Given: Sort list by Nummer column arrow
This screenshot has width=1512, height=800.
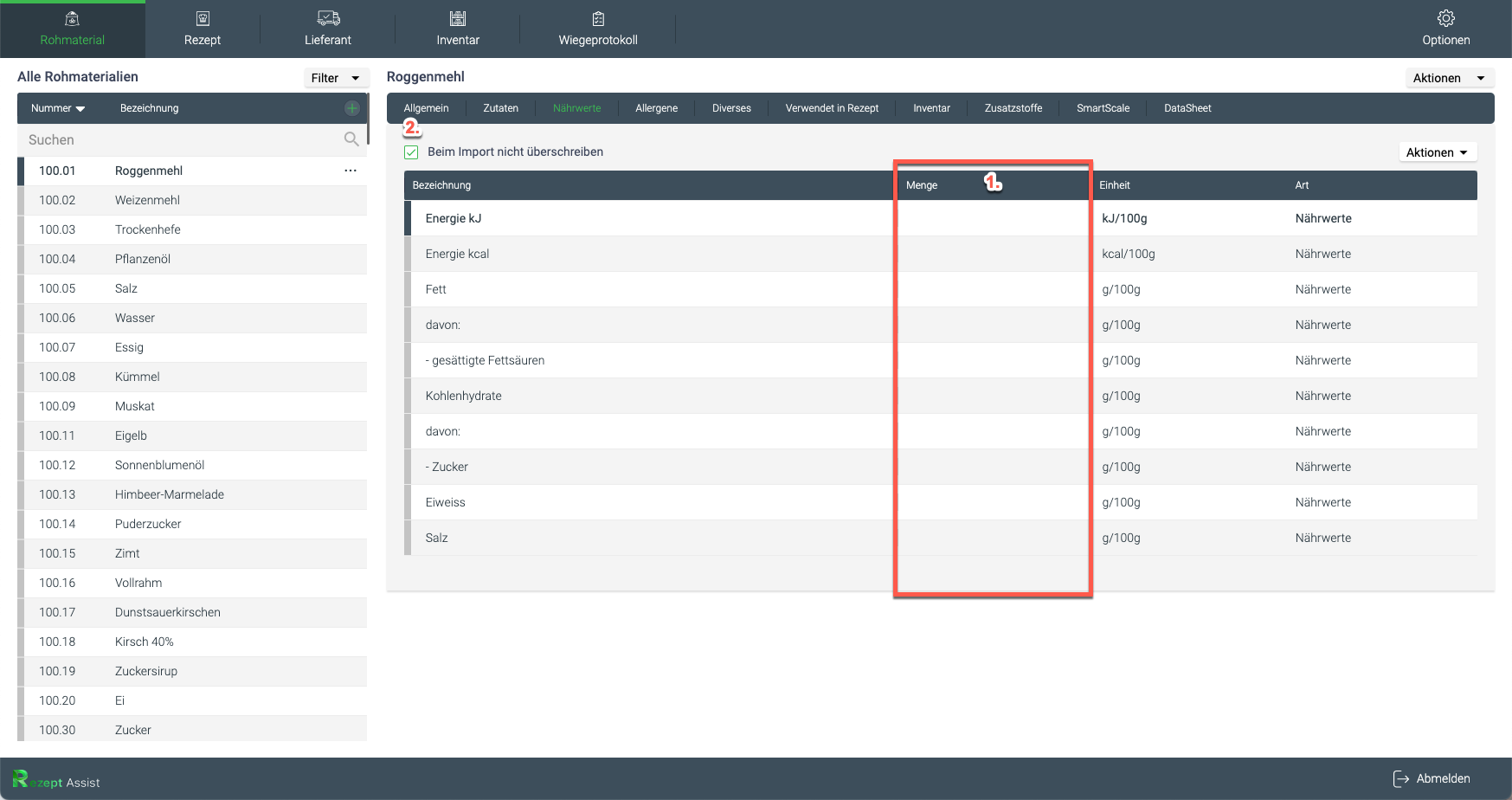Looking at the screenshot, I should (x=80, y=109).
